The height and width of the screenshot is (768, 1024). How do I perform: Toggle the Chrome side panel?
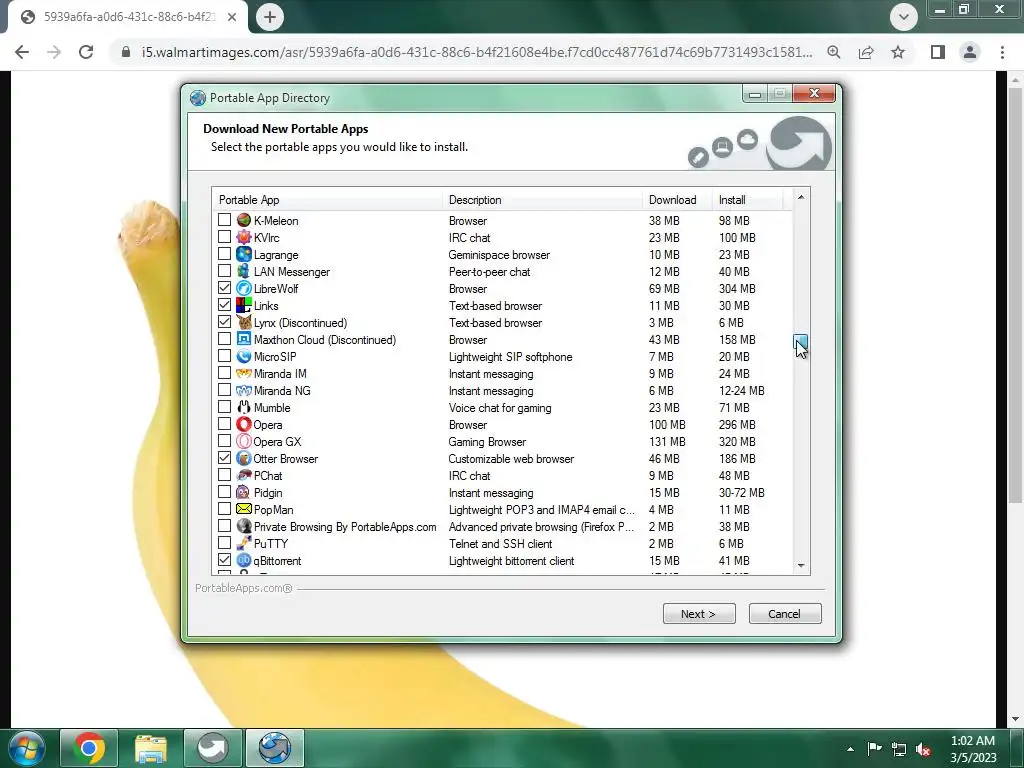pos(938,52)
